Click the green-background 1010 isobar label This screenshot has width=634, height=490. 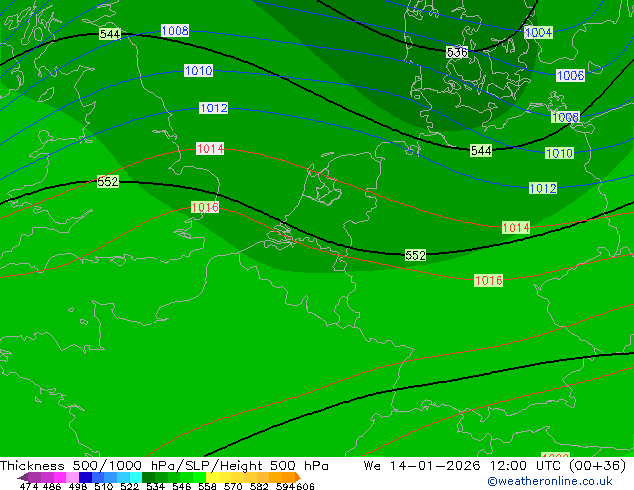pos(559,153)
